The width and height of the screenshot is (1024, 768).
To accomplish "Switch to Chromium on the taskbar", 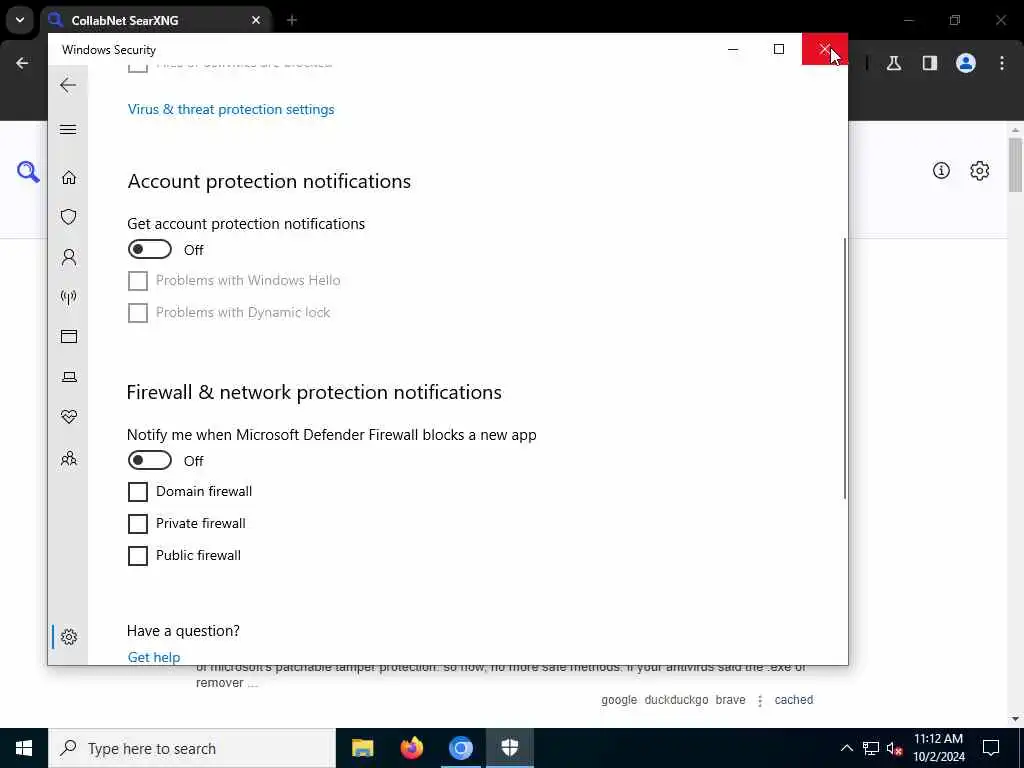I will coord(460,748).
